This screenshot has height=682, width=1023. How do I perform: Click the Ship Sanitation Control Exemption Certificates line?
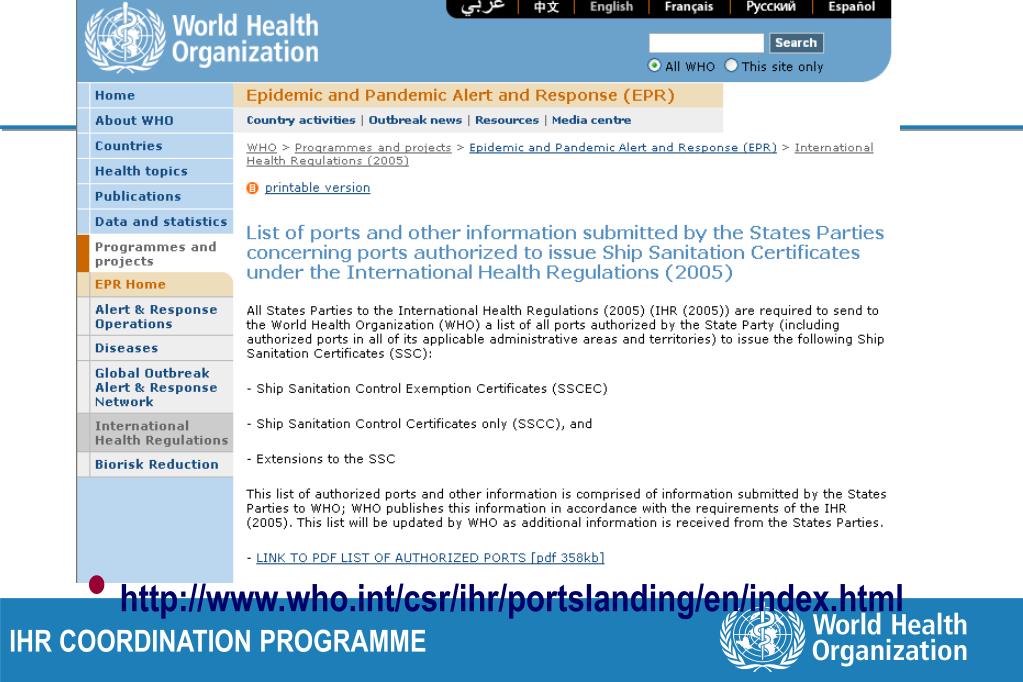pos(427,389)
